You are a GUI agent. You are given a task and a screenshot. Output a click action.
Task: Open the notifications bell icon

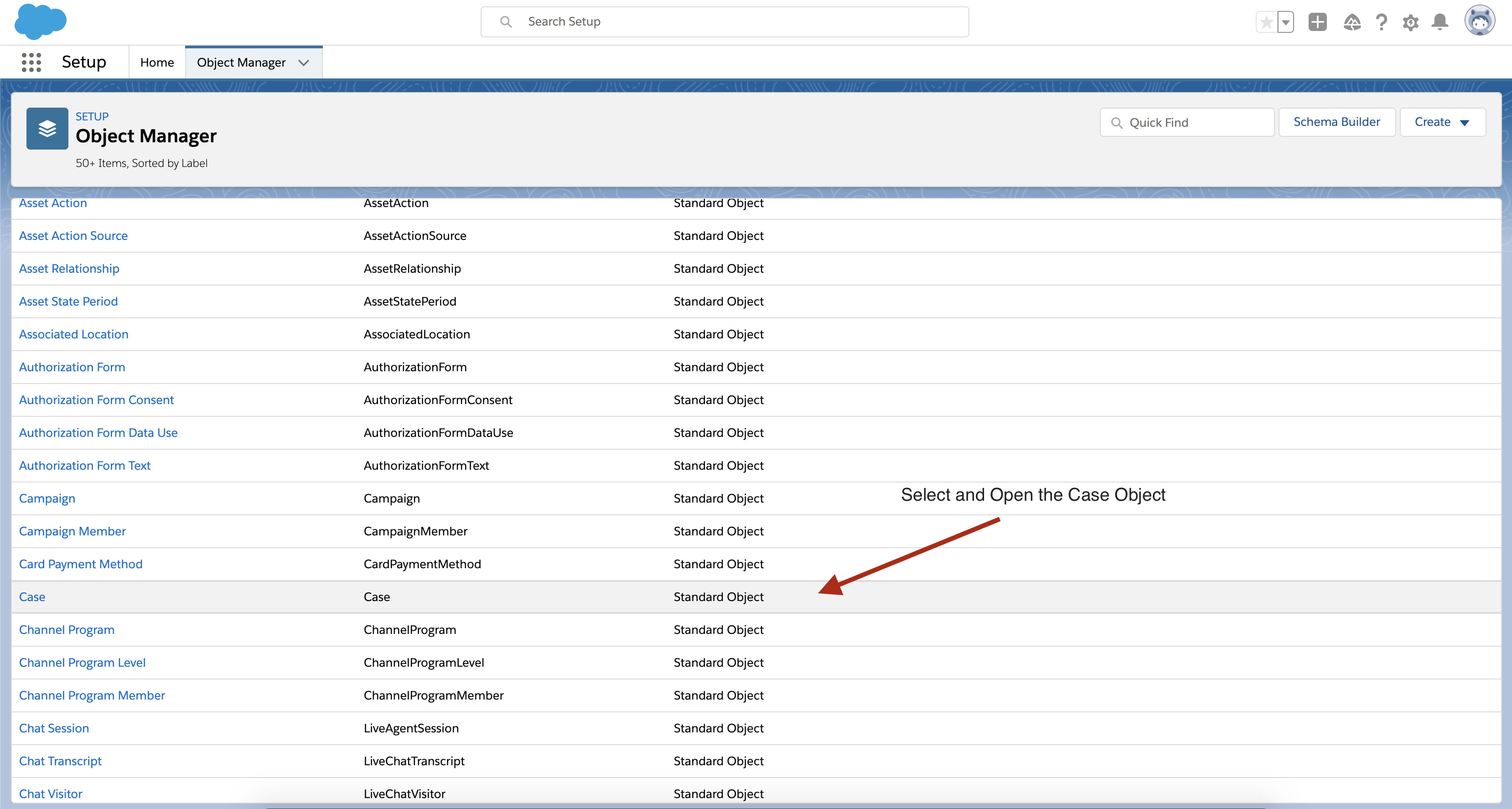click(1439, 22)
